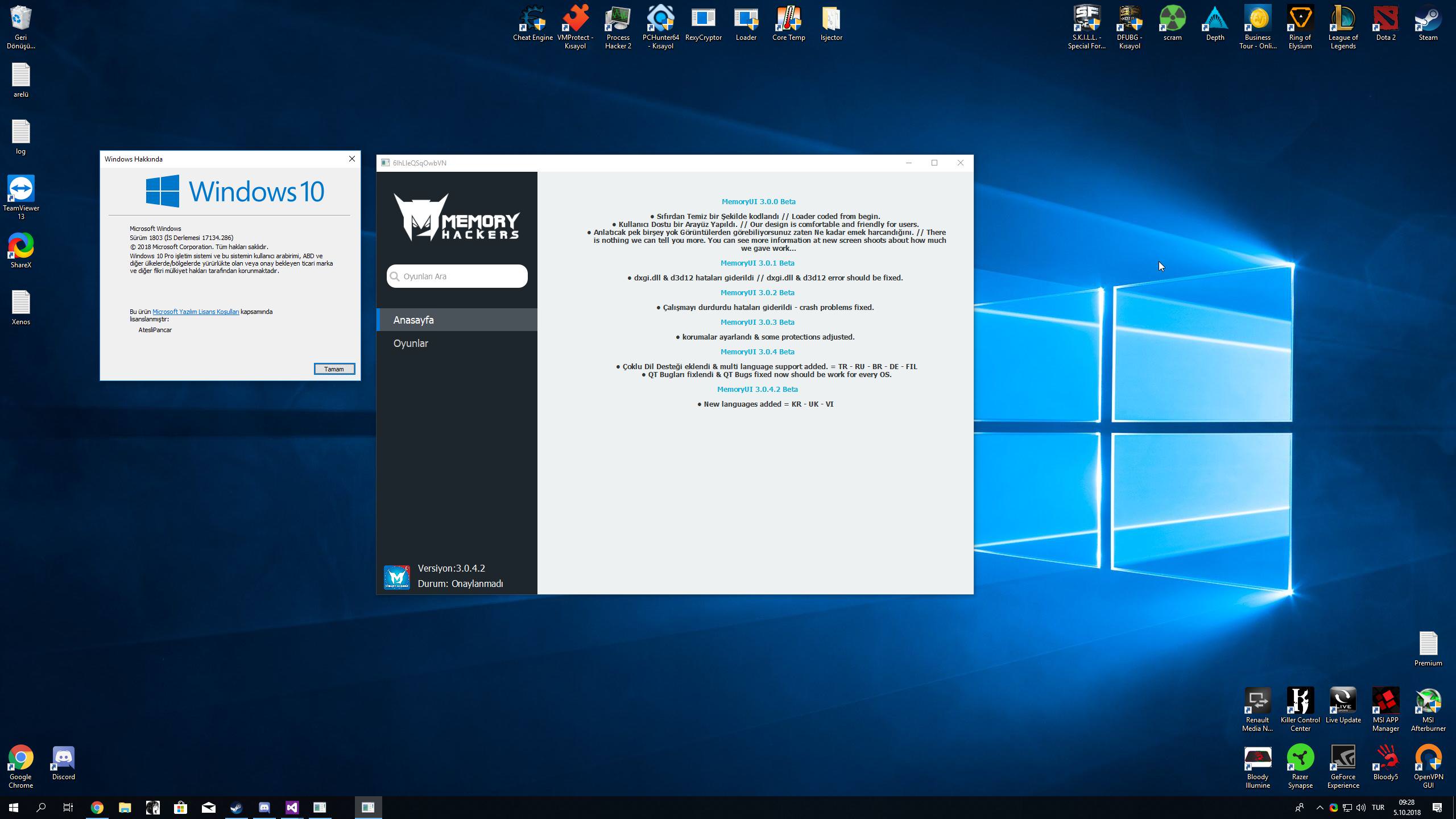Click the Steam shortcut on the desktop
The width and height of the screenshot is (1456, 819).
pyautogui.click(x=1428, y=24)
